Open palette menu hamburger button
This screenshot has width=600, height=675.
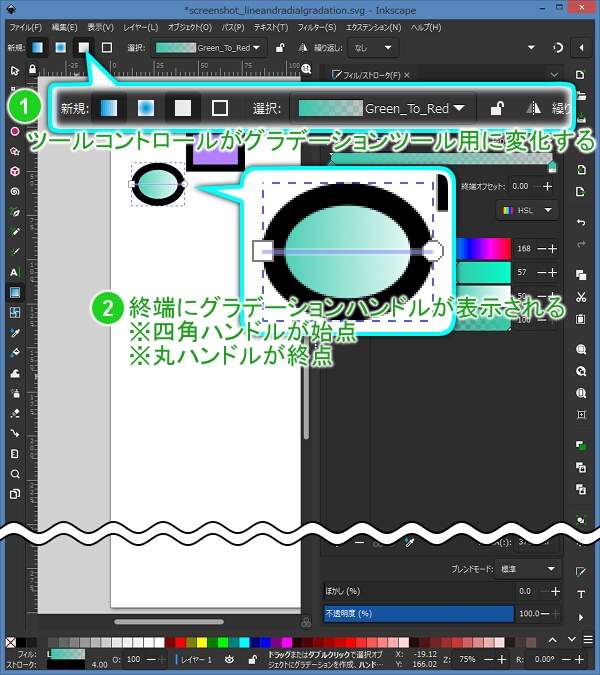pyautogui.click(x=588, y=639)
